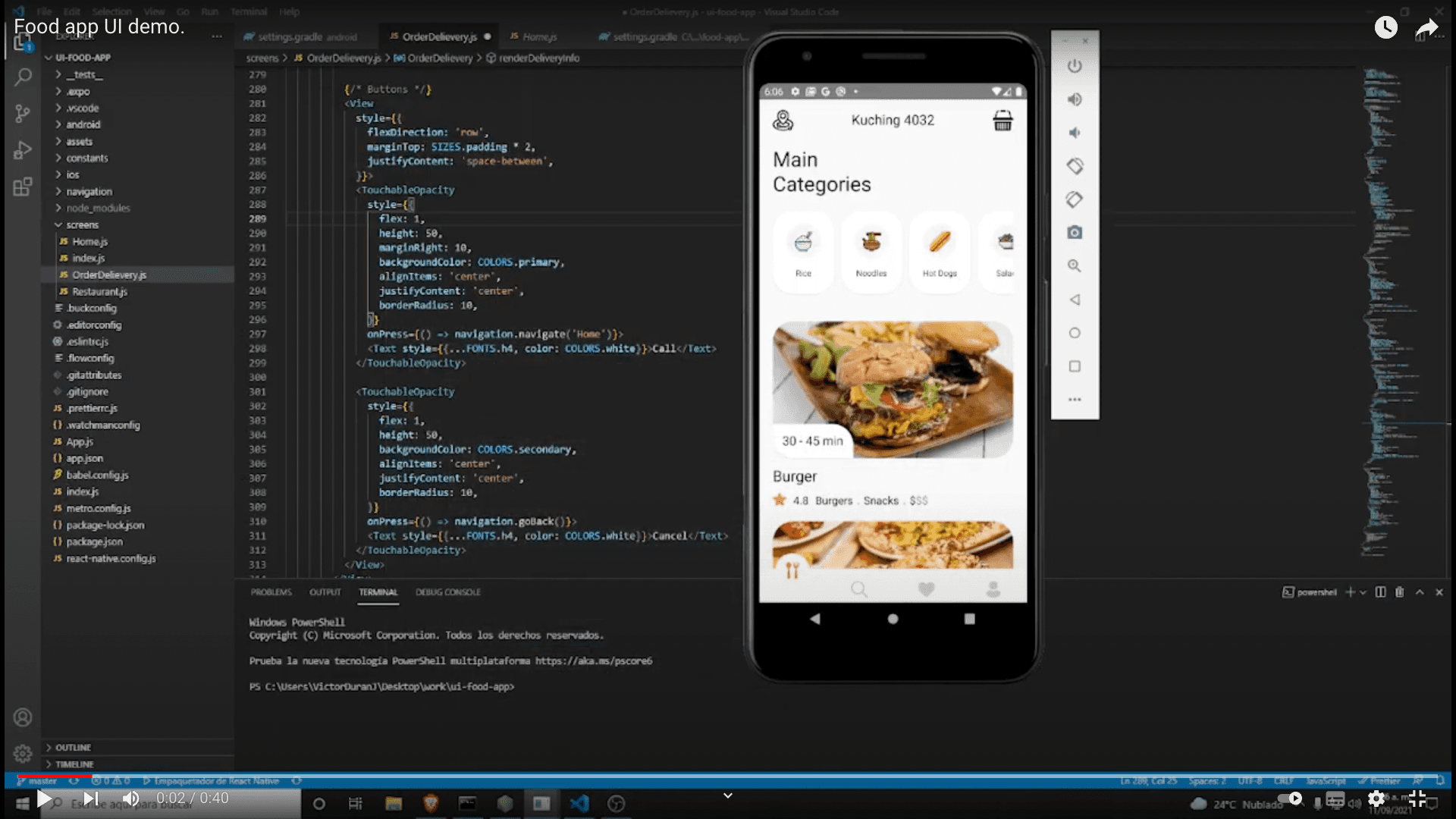Click emulator power button
This screenshot has height=819, width=1456.
1075,66
